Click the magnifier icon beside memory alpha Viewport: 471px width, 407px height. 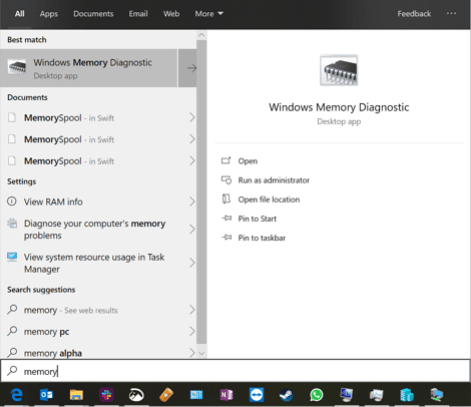[12, 352]
